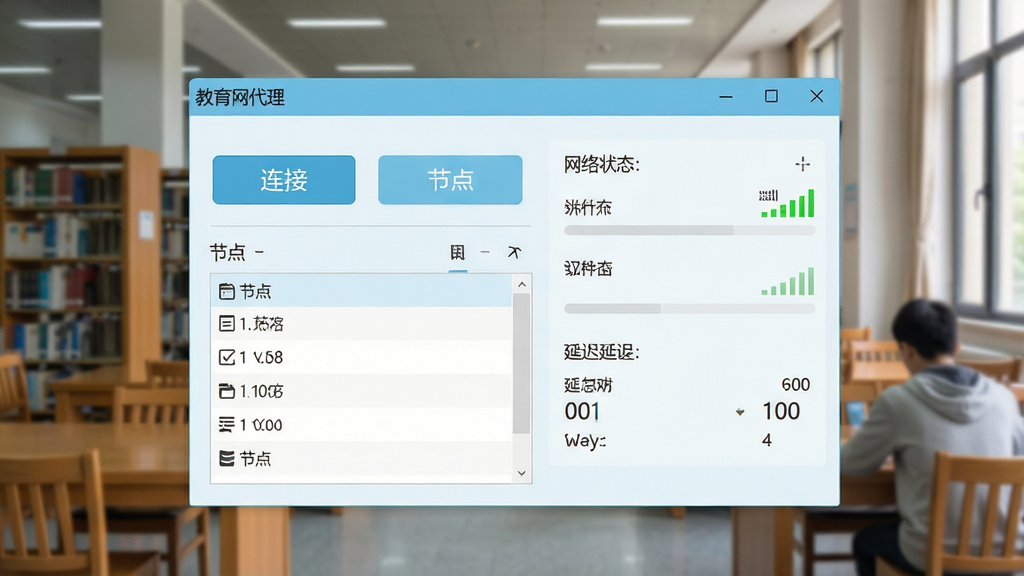Click the faded green signal bars icon
1024x576 pixels.
click(788, 281)
